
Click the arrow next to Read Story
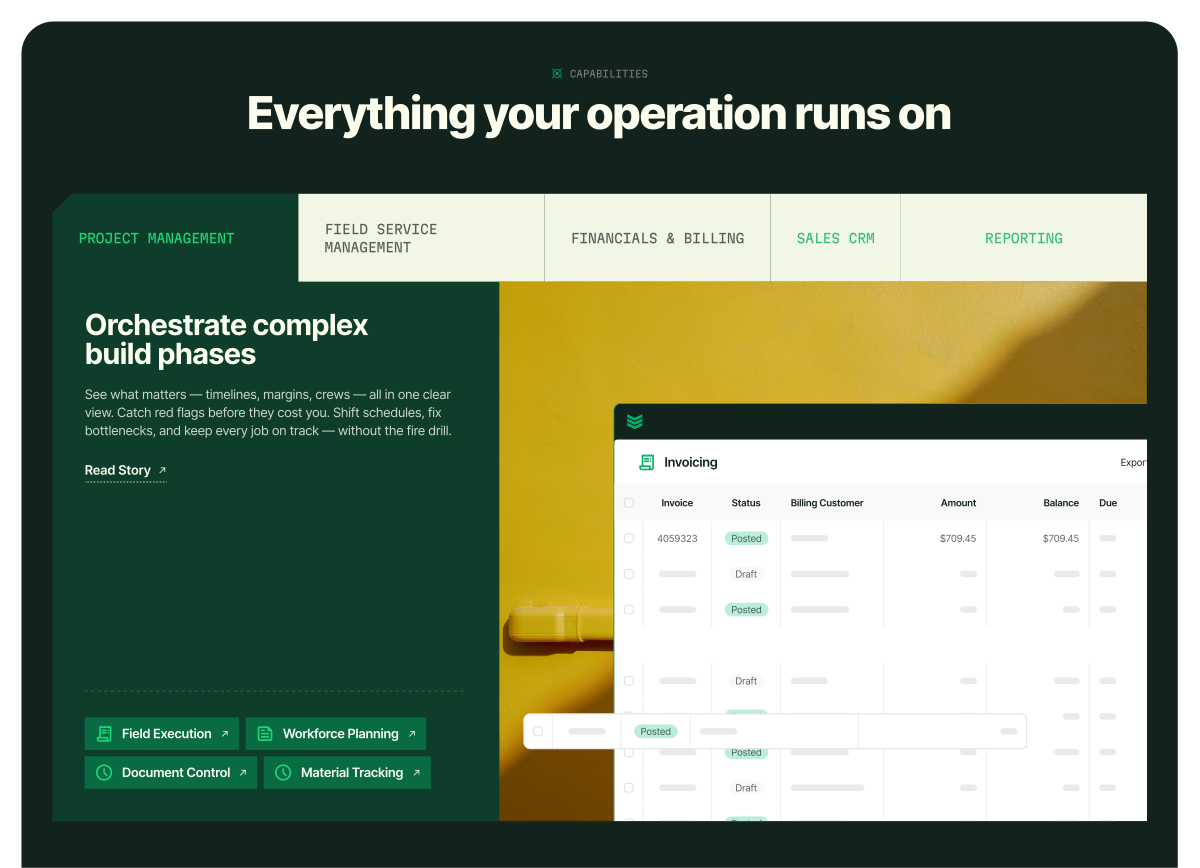click(x=163, y=470)
